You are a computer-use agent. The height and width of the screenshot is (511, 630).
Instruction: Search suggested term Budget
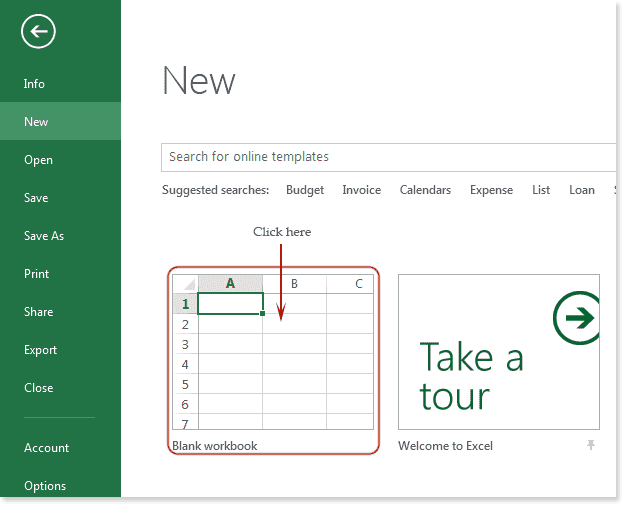pyautogui.click(x=305, y=190)
